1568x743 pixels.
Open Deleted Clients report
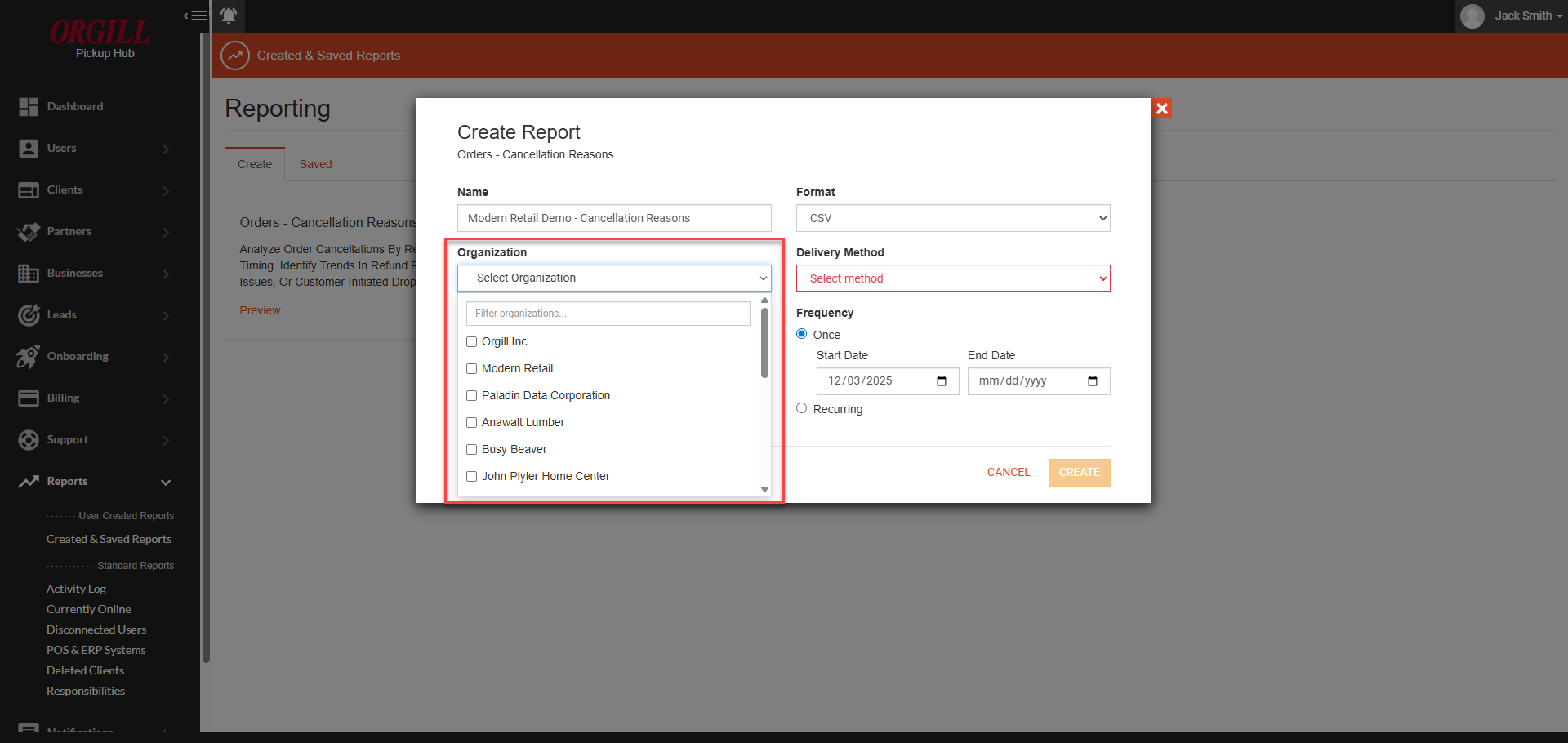(86, 670)
